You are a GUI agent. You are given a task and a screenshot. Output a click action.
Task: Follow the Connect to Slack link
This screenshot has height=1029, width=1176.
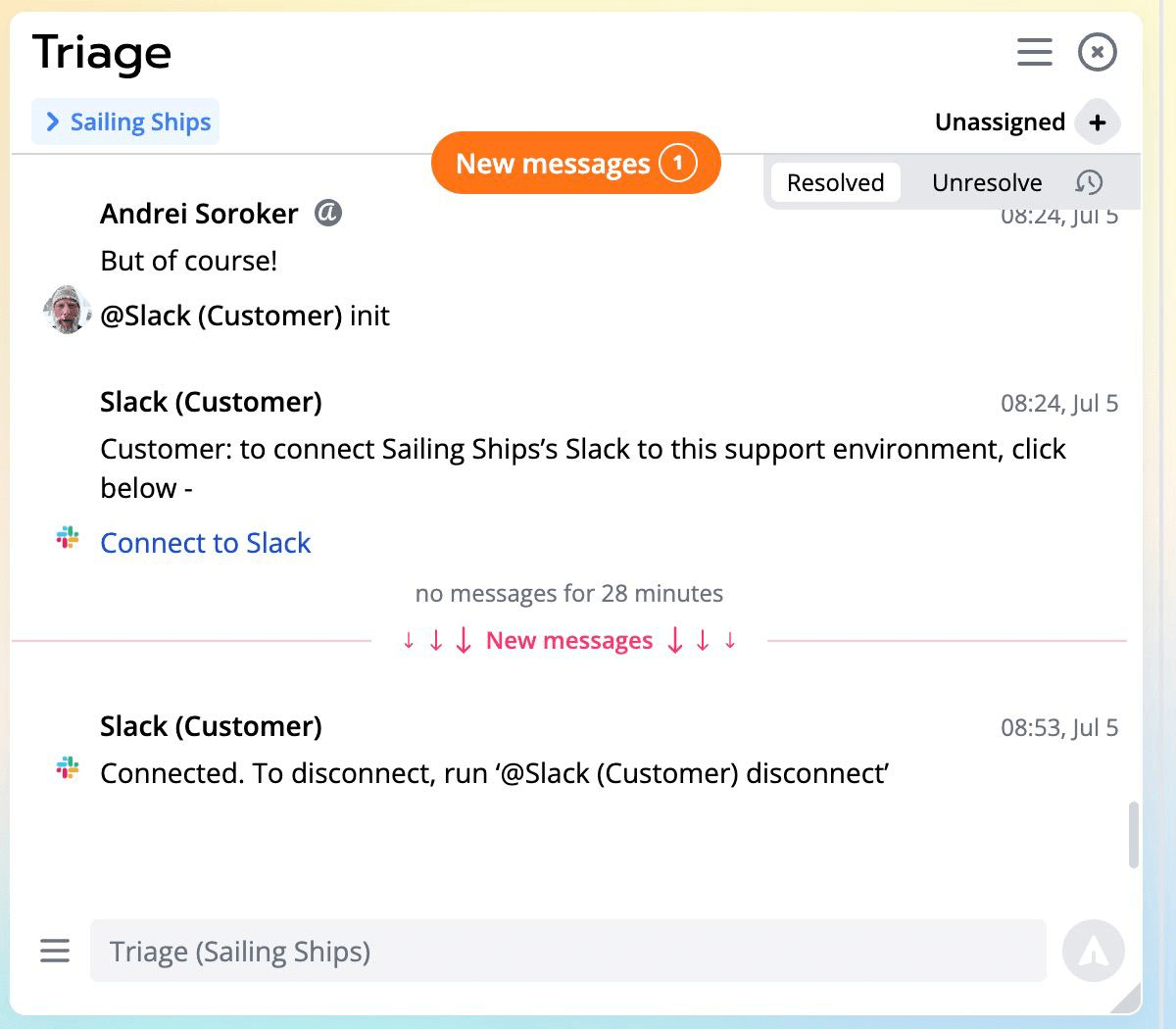click(206, 543)
